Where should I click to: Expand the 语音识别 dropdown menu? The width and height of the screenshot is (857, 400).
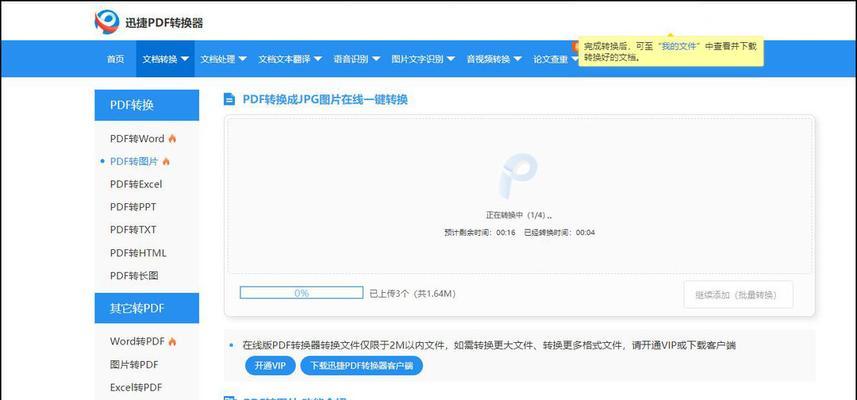point(356,59)
